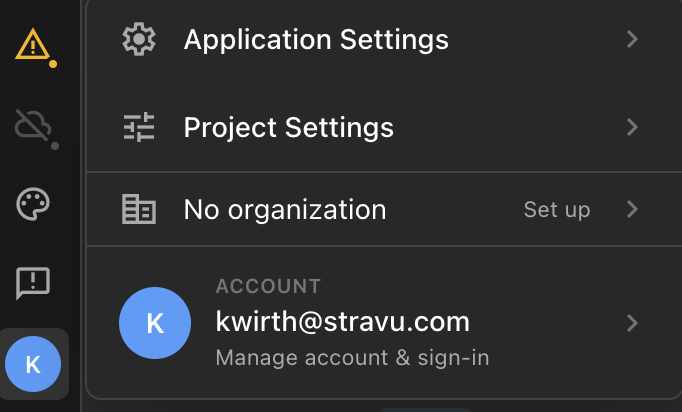Viewport: 682px width, 412px height.
Task: Click the crossed-out cloud sync icon
Action: (33, 125)
